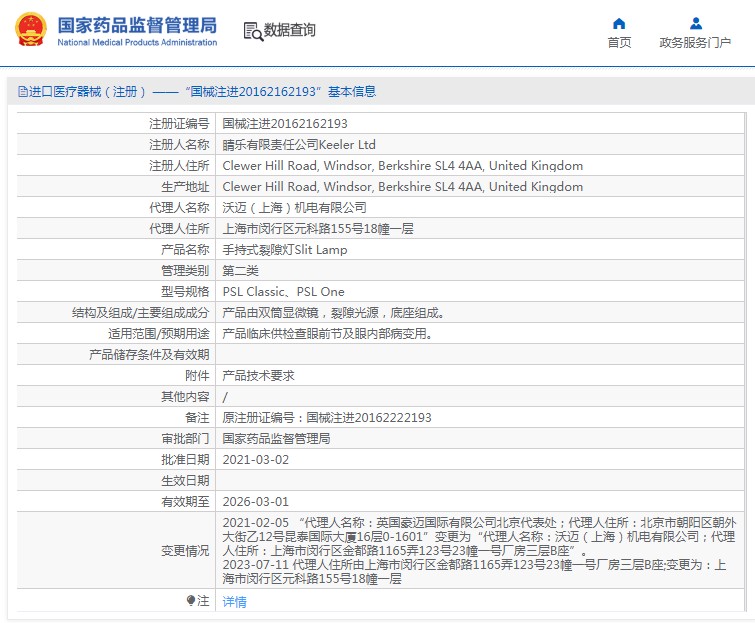Click the document icon before 进口医疗器械
755x623 pixels.
click(22, 92)
